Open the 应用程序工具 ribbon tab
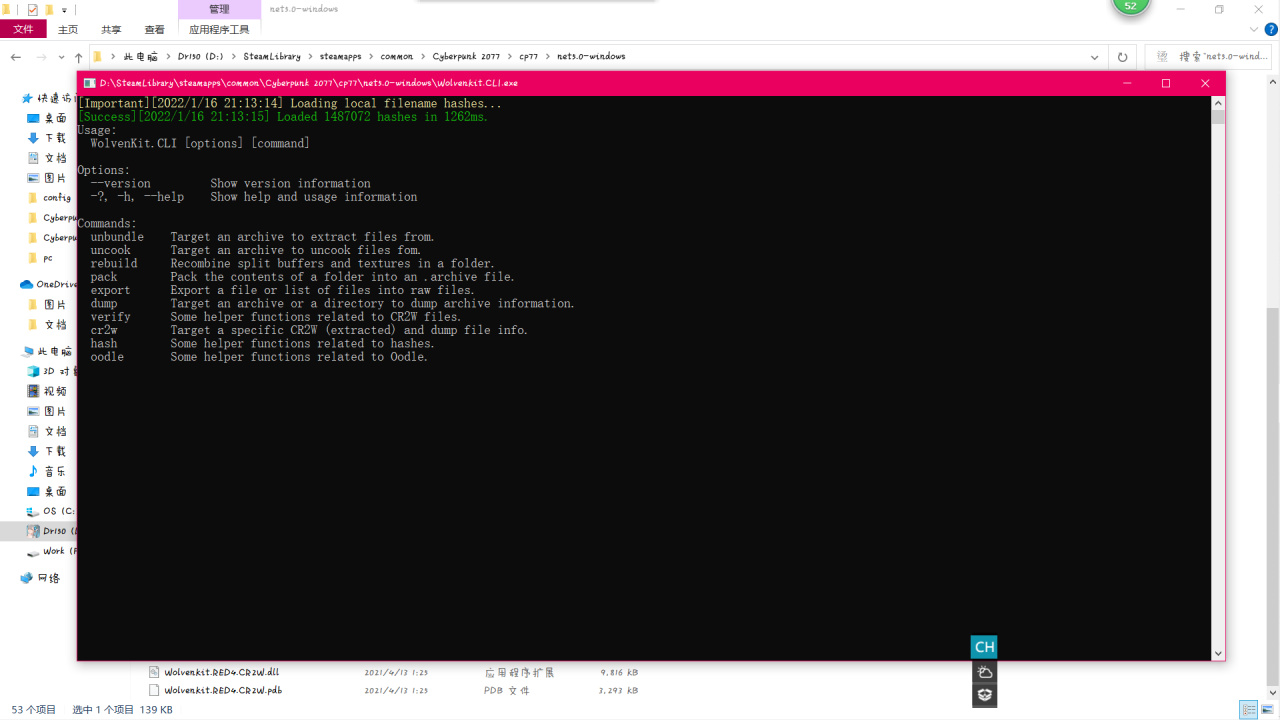Screen dimensions: 1280x720 (x=219, y=30)
